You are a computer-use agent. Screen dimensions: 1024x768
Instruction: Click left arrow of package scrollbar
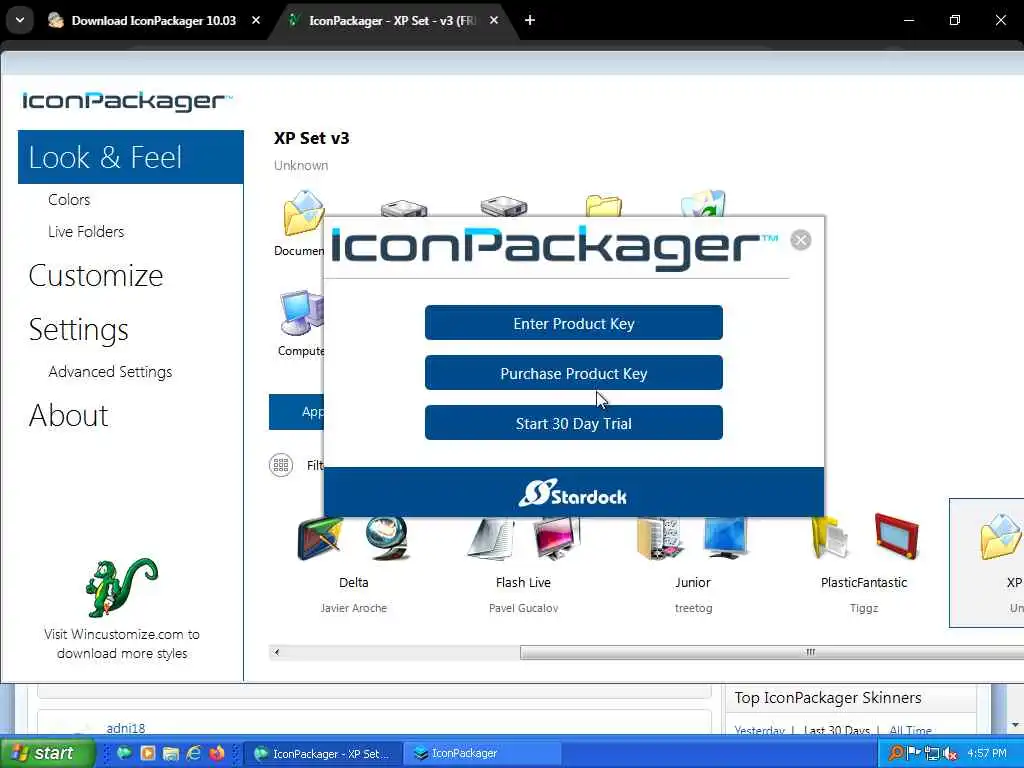[277, 652]
